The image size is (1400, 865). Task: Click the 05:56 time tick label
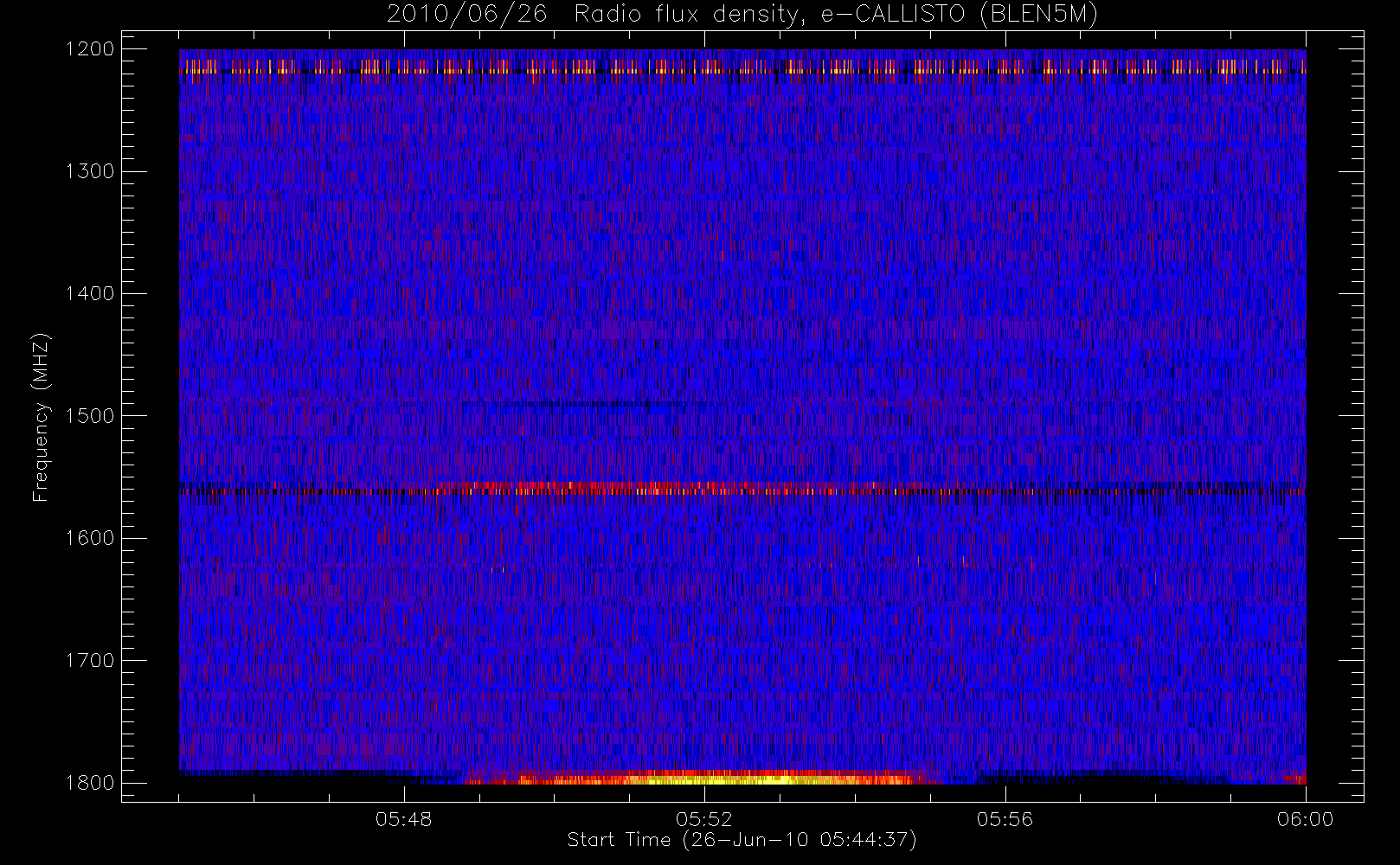tap(1005, 819)
